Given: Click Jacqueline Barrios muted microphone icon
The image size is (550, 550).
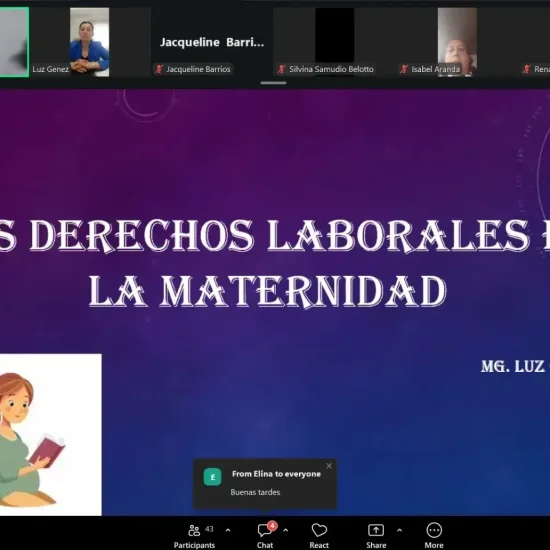Looking at the screenshot, I should [159, 69].
